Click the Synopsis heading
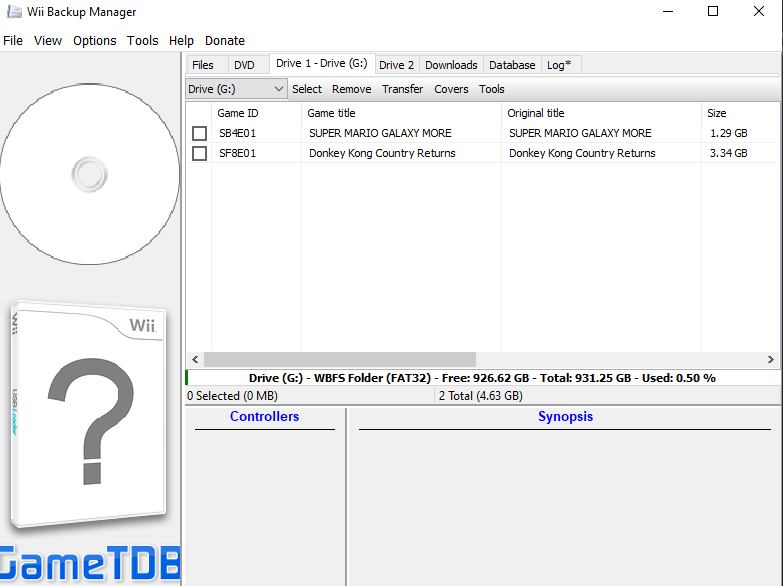This screenshot has width=783, height=586. (x=565, y=417)
